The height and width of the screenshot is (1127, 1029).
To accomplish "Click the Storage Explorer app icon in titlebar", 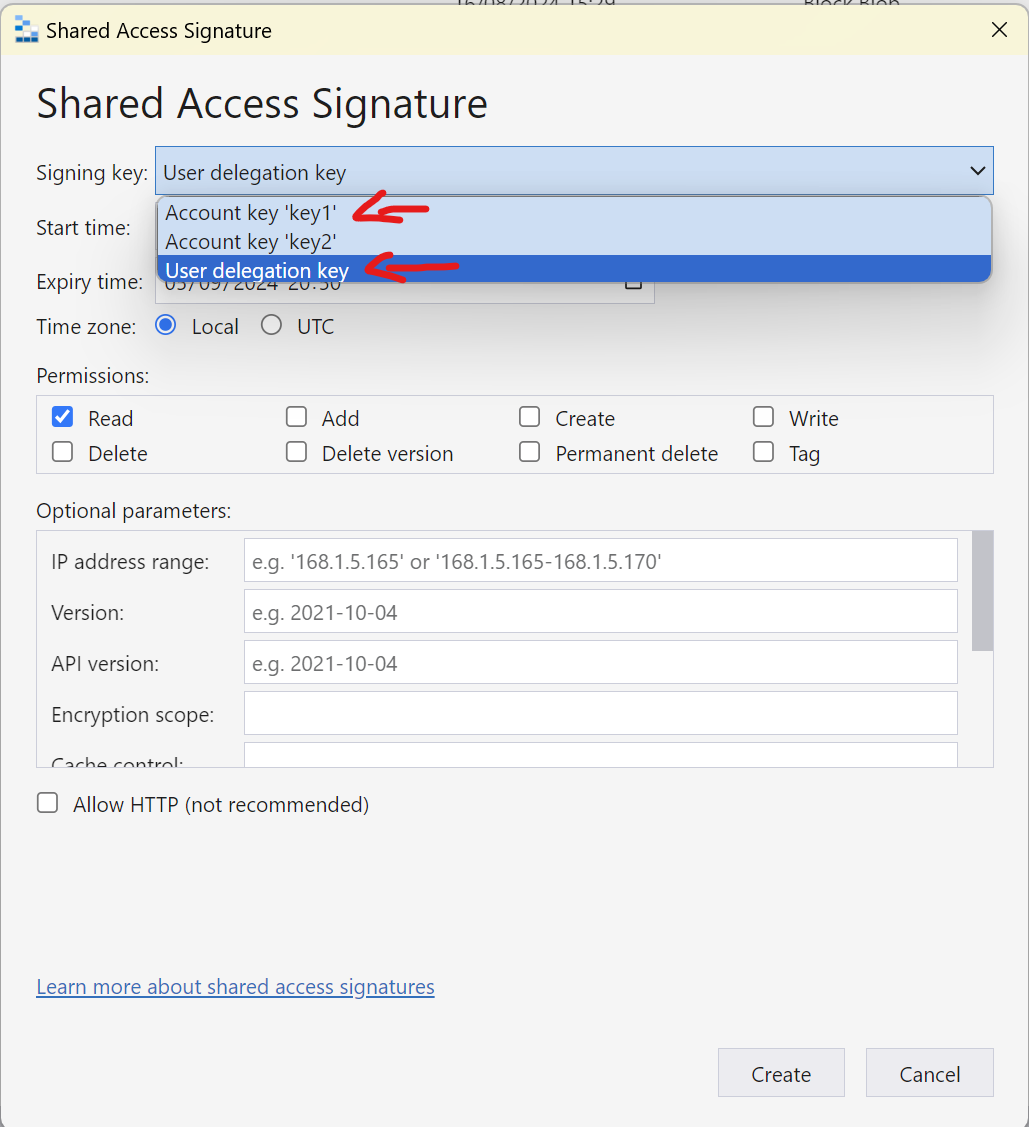I will coord(26,30).
